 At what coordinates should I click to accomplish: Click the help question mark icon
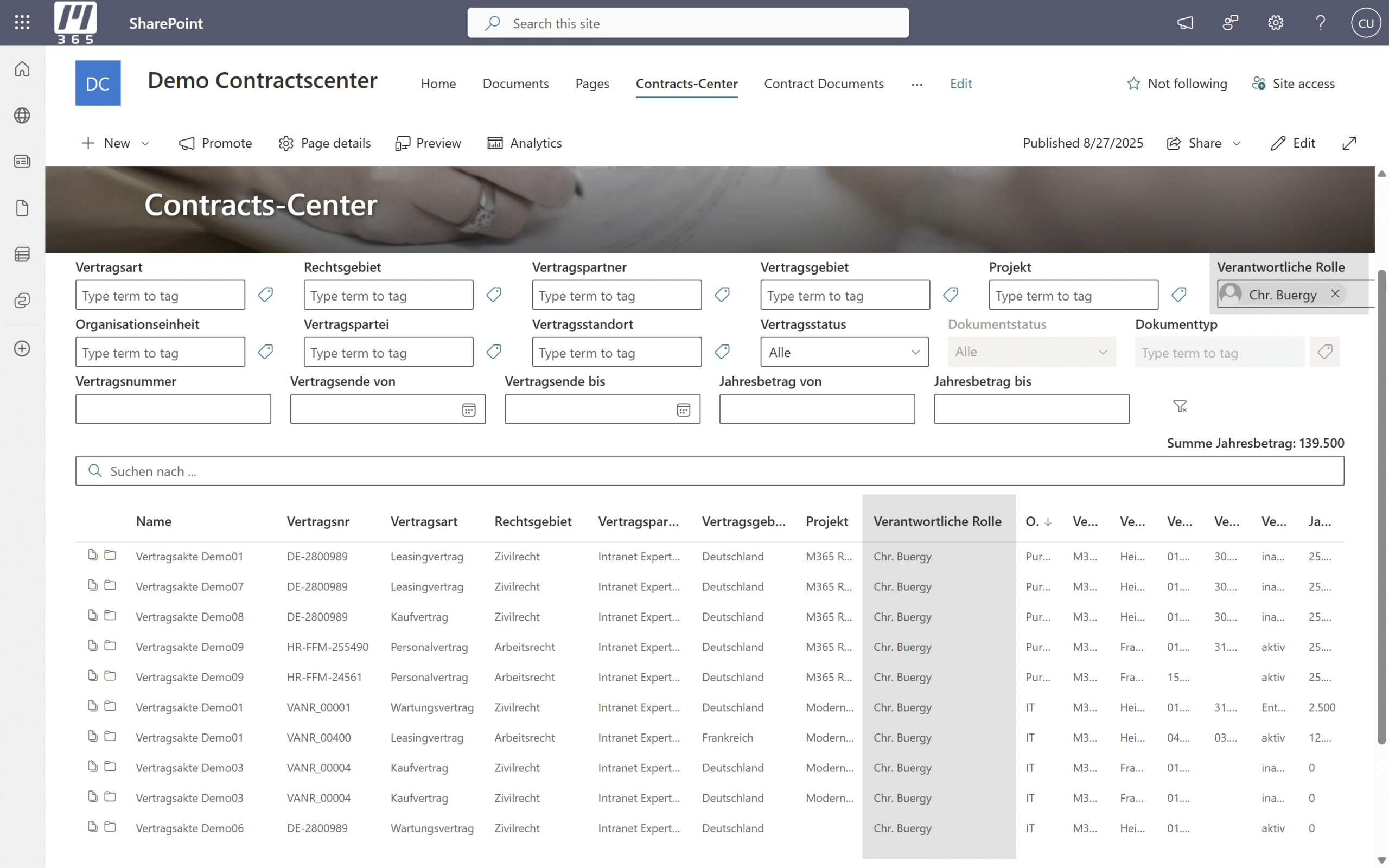1320,23
